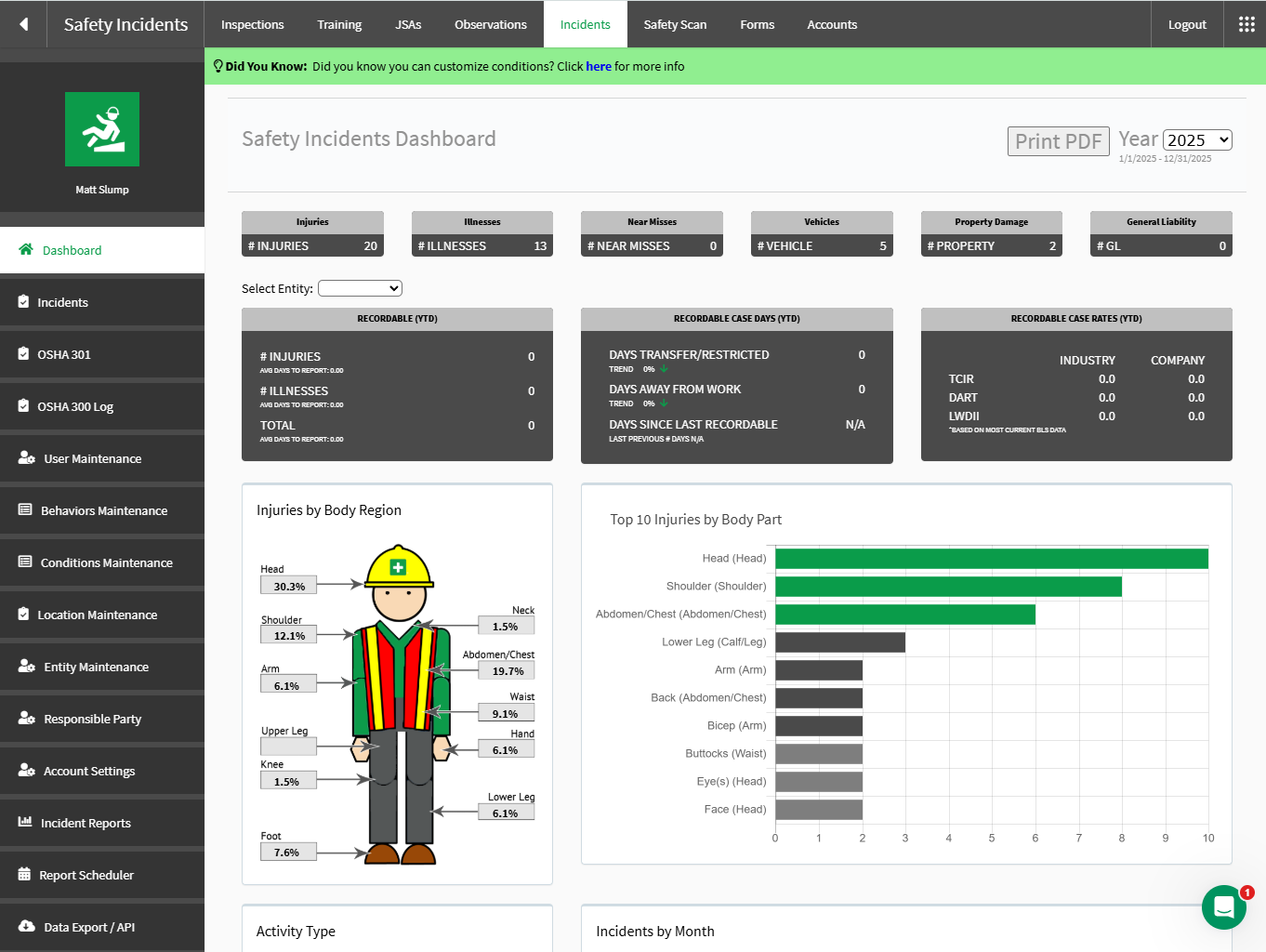
Task: Click the back arrow icon beside Safety Incidents
Action: click(x=24, y=24)
